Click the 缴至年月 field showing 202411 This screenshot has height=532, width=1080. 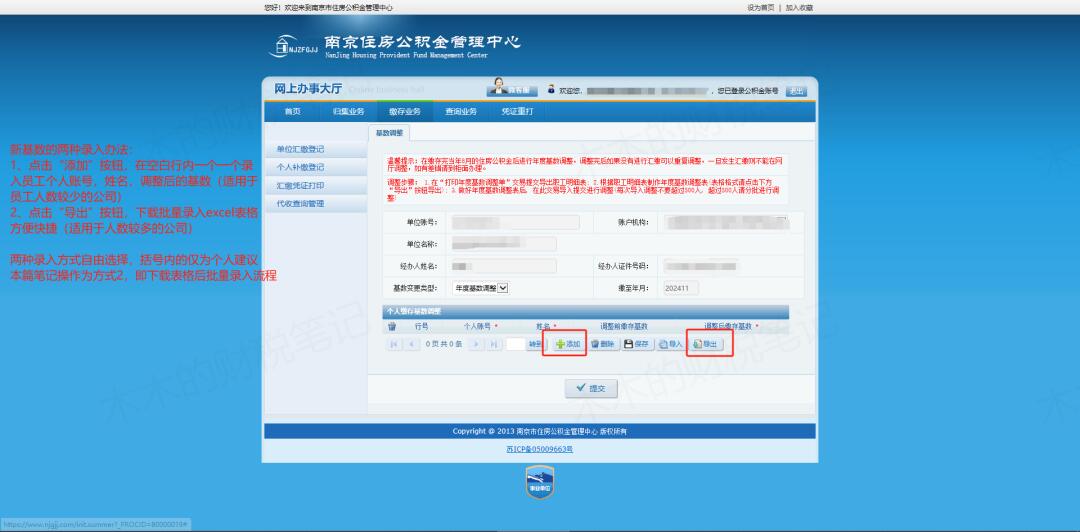point(681,288)
